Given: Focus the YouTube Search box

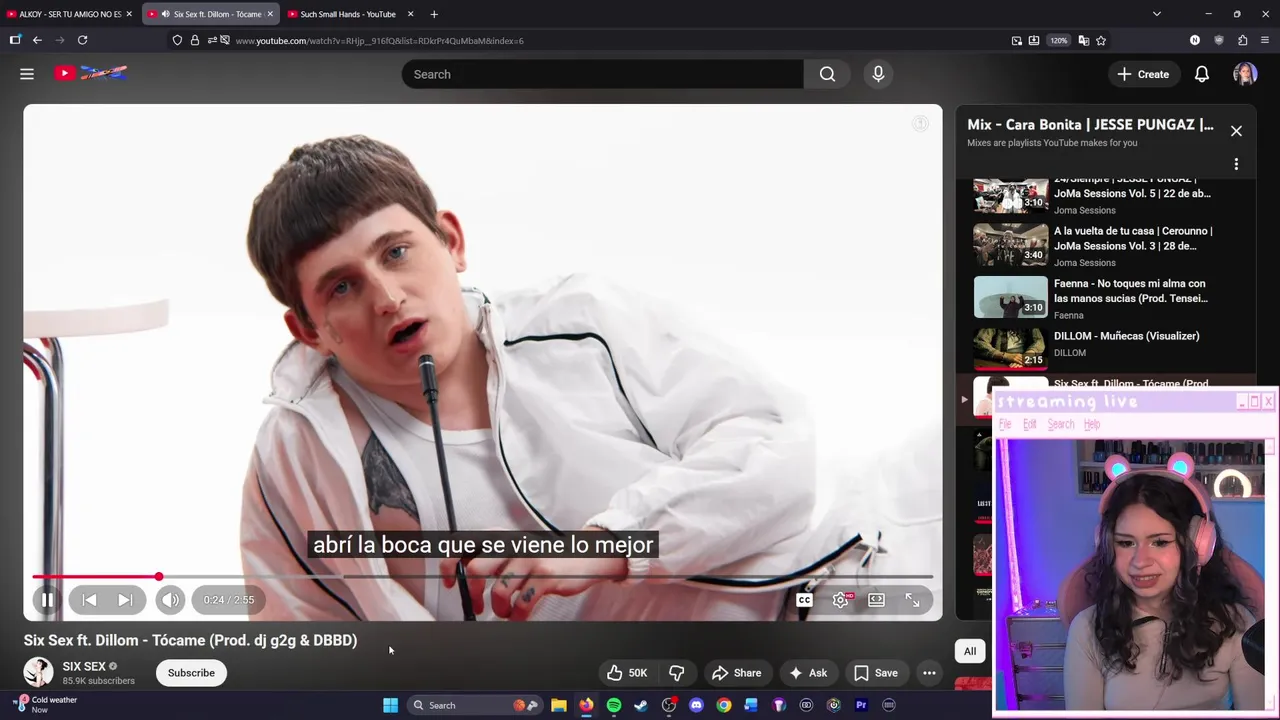Looking at the screenshot, I should (x=602, y=74).
